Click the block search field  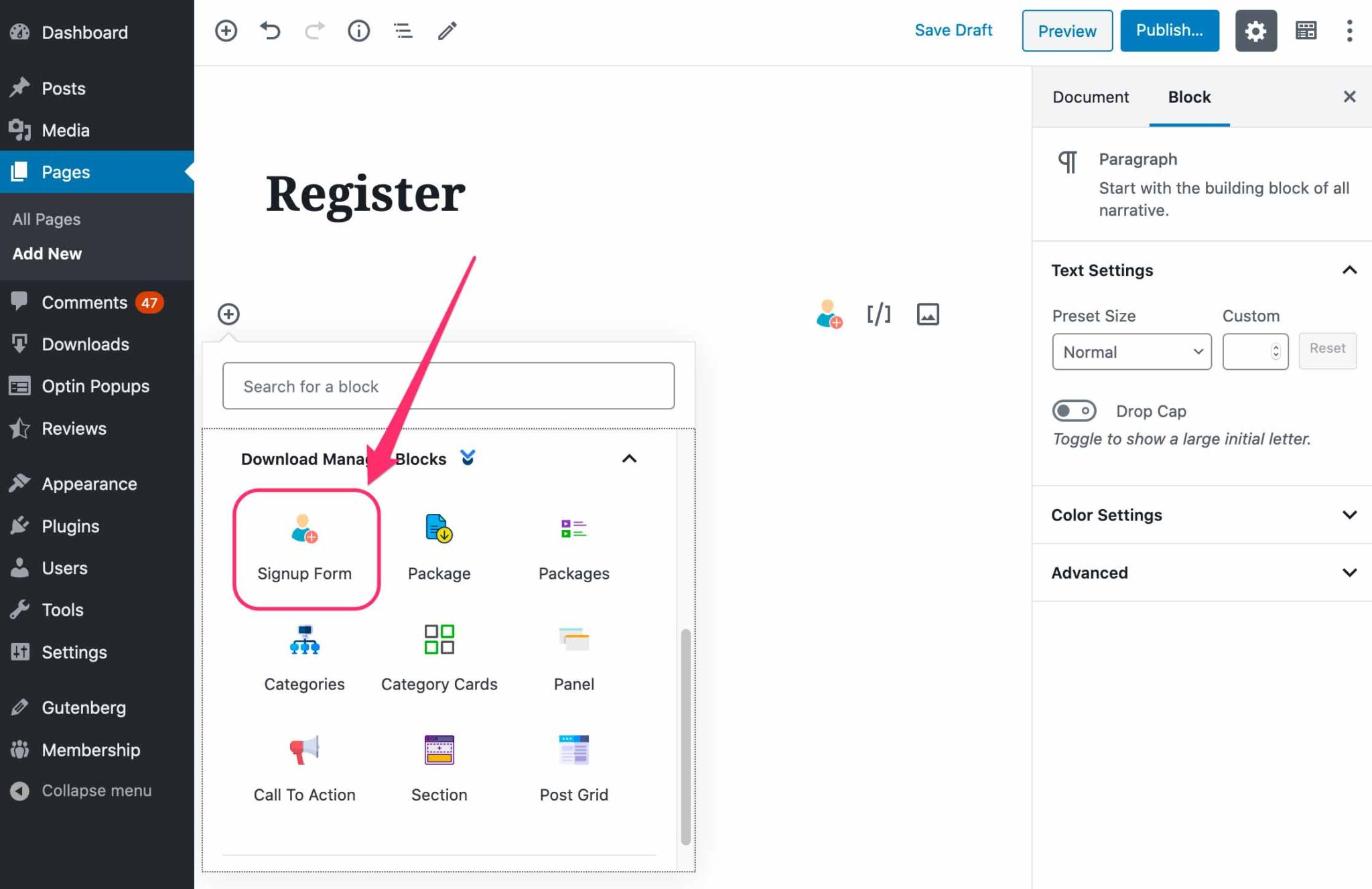pyautogui.click(x=448, y=386)
